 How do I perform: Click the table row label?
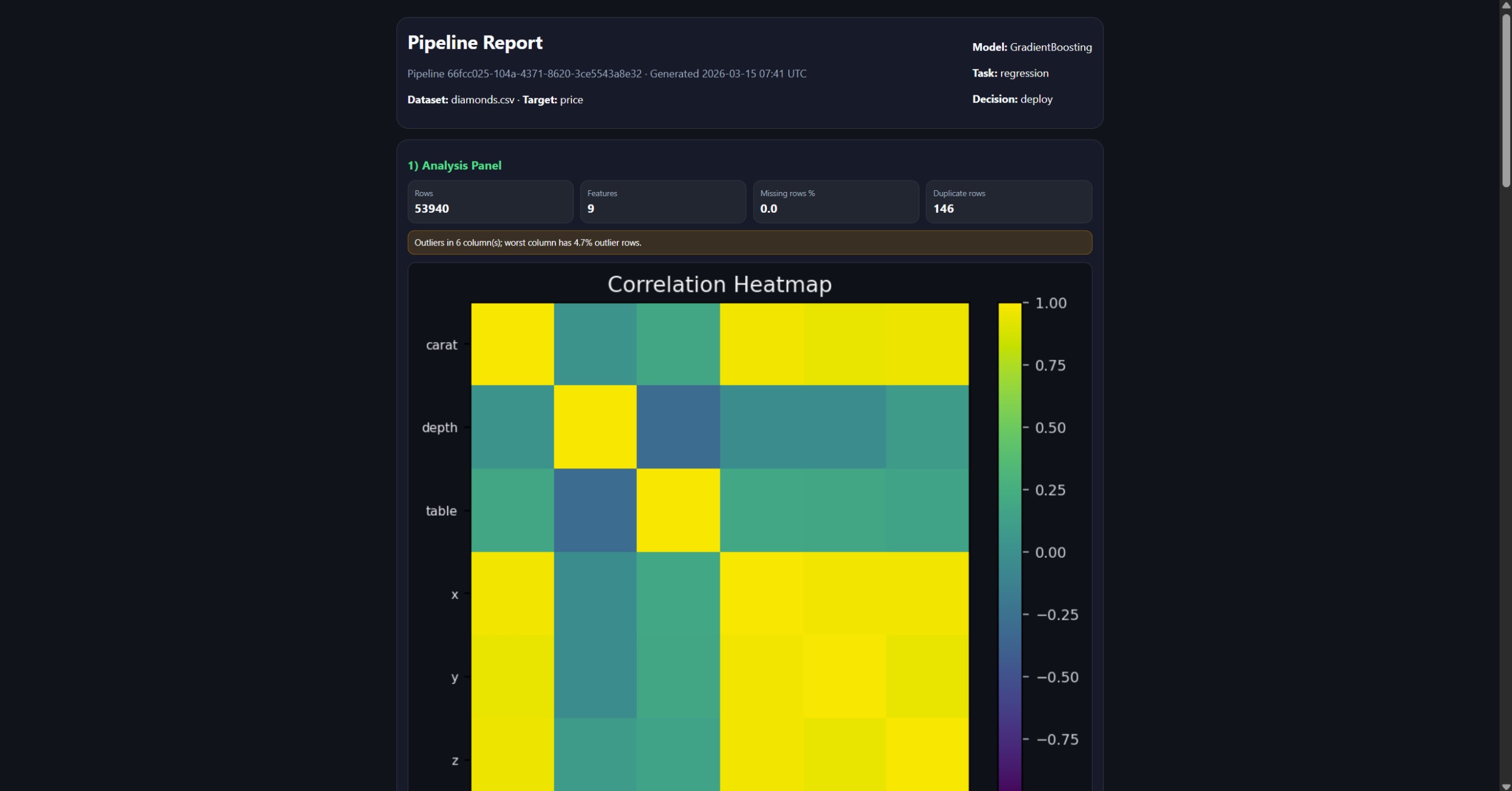441,511
